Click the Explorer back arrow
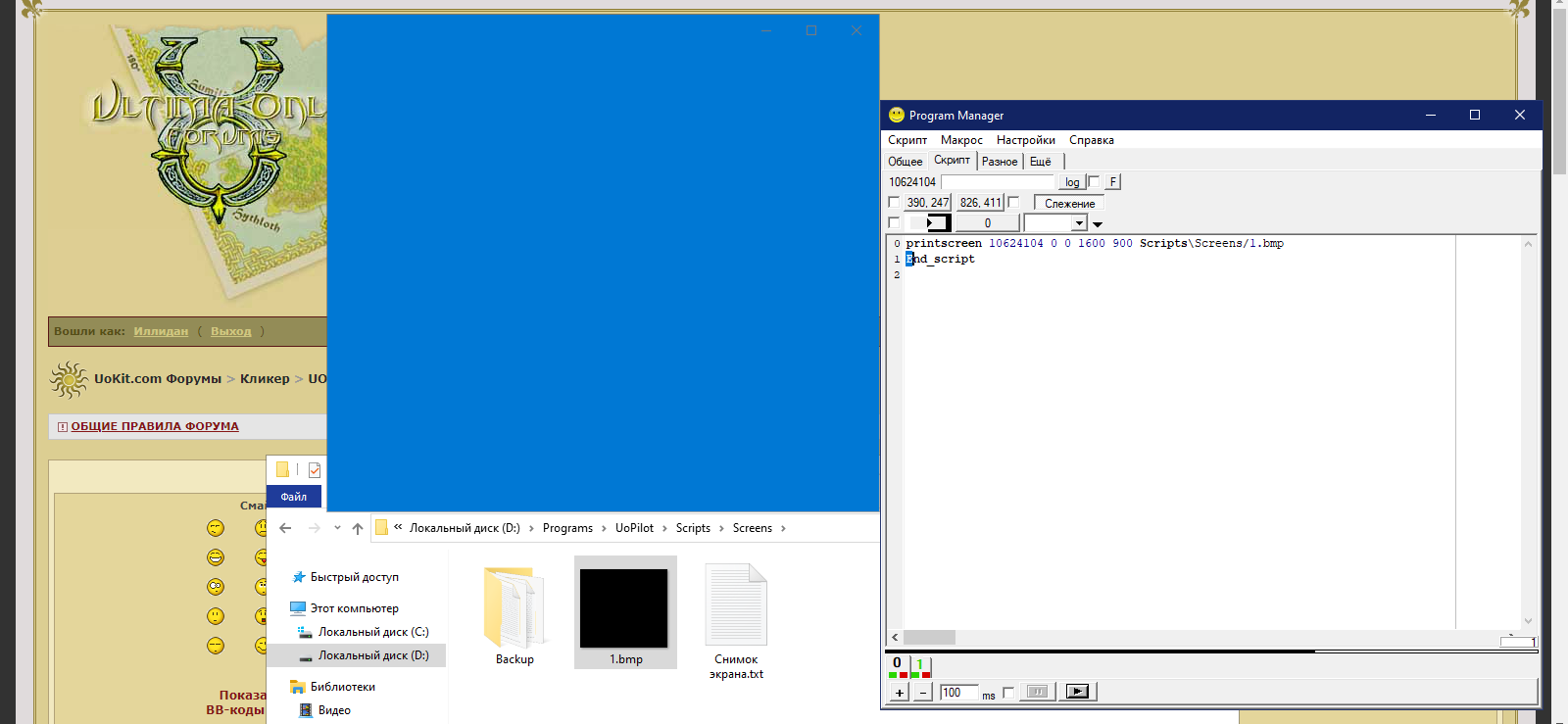This screenshot has height=724, width=1568. point(285,528)
